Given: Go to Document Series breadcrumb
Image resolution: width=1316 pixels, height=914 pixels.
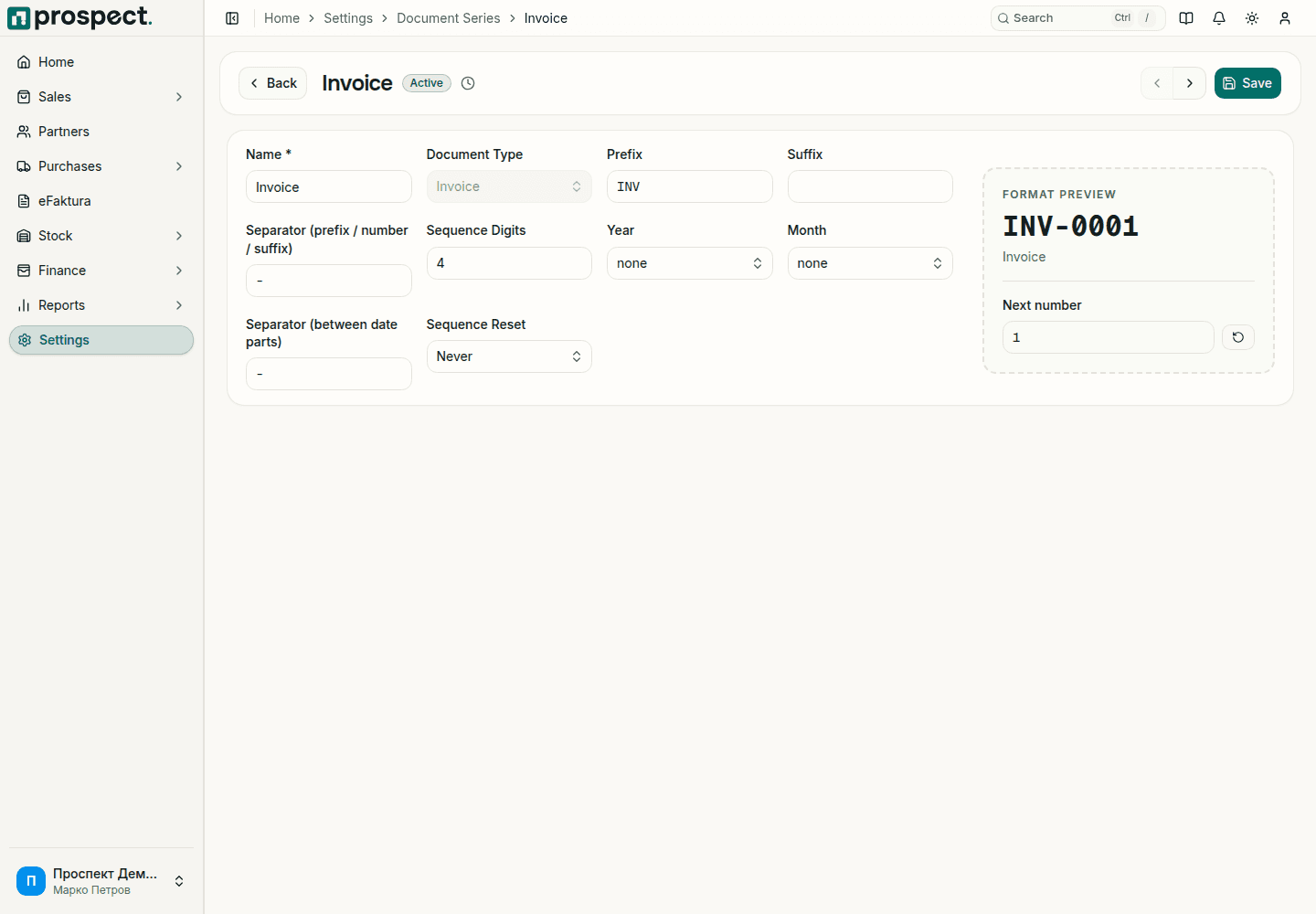Looking at the screenshot, I should [x=449, y=18].
